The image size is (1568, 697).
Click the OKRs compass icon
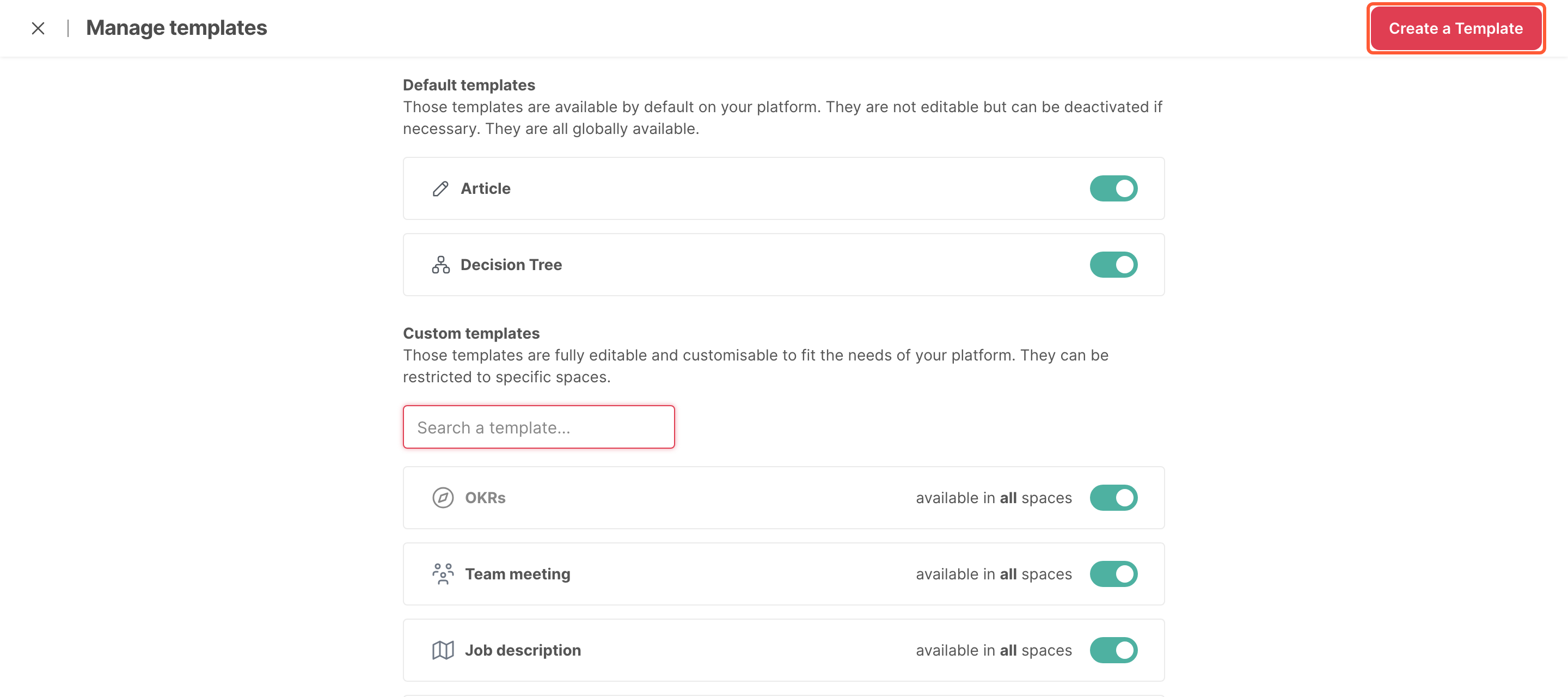click(x=443, y=498)
